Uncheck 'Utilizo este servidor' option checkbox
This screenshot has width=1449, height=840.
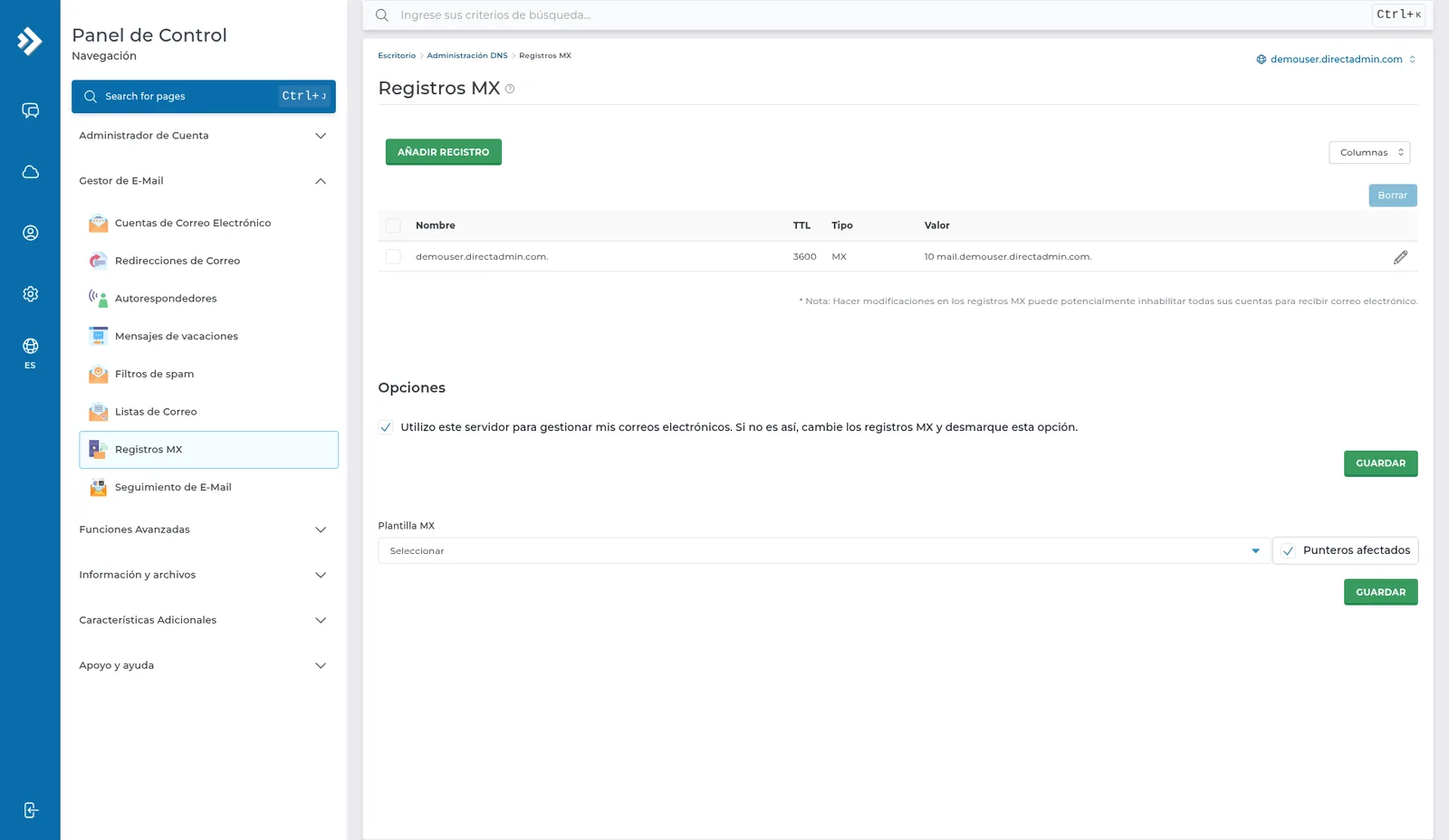coord(386,427)
